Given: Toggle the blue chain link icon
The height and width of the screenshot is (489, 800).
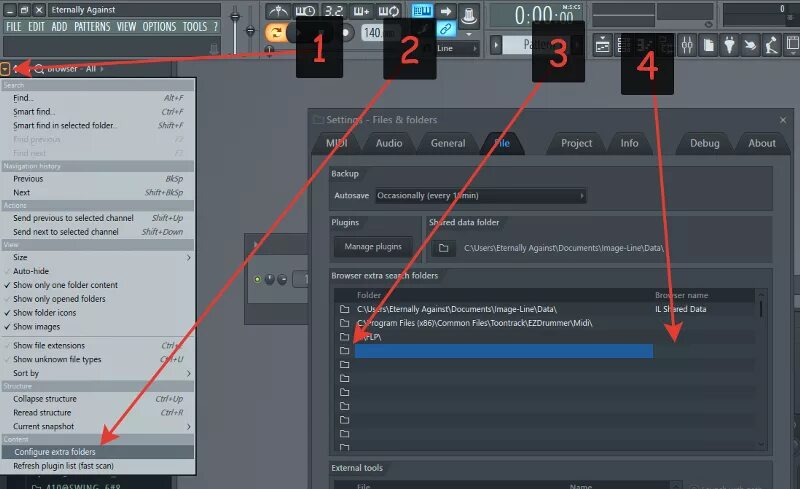Looking at the screenshot, I should (x=445, y=29).
